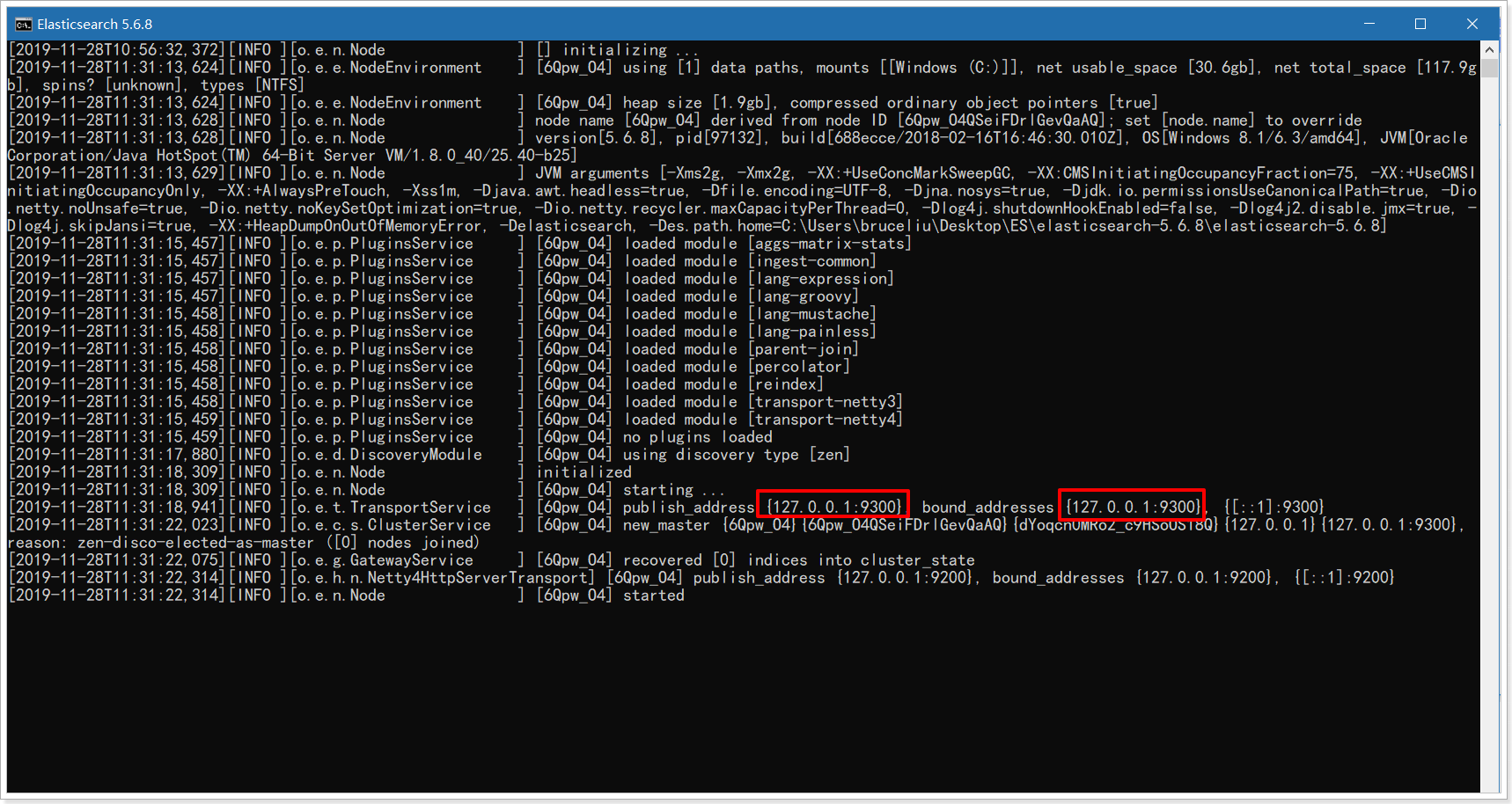The width and height of the screenshot is (1512, 804).
Task: Click the "-XX:+UseConcMarkSweepGC" argument
Action: (x=912, y=173)
